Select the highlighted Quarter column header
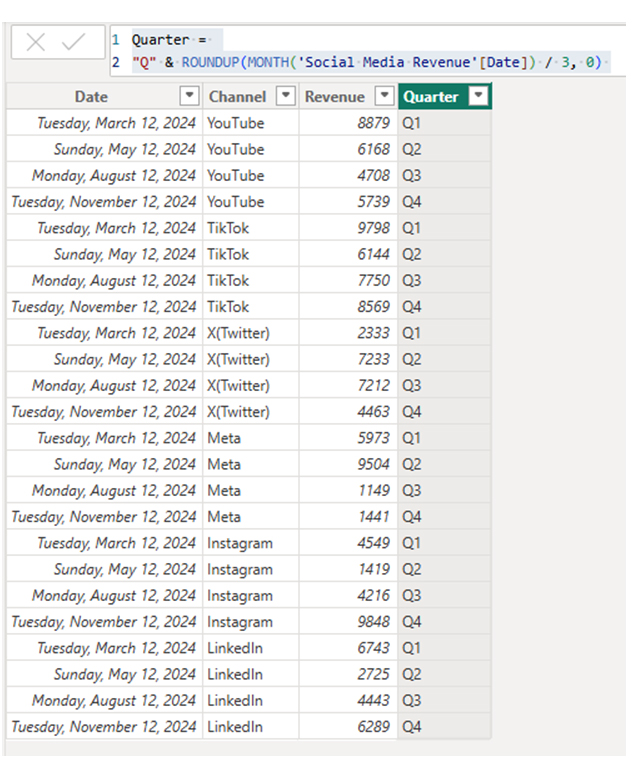Screen dimensions: 632x773 431,97
